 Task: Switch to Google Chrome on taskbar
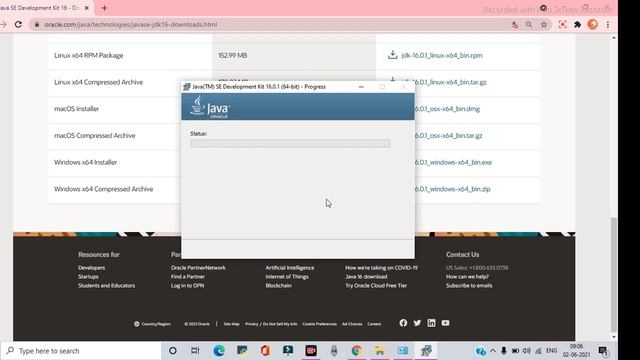click(x=356, y=351)
